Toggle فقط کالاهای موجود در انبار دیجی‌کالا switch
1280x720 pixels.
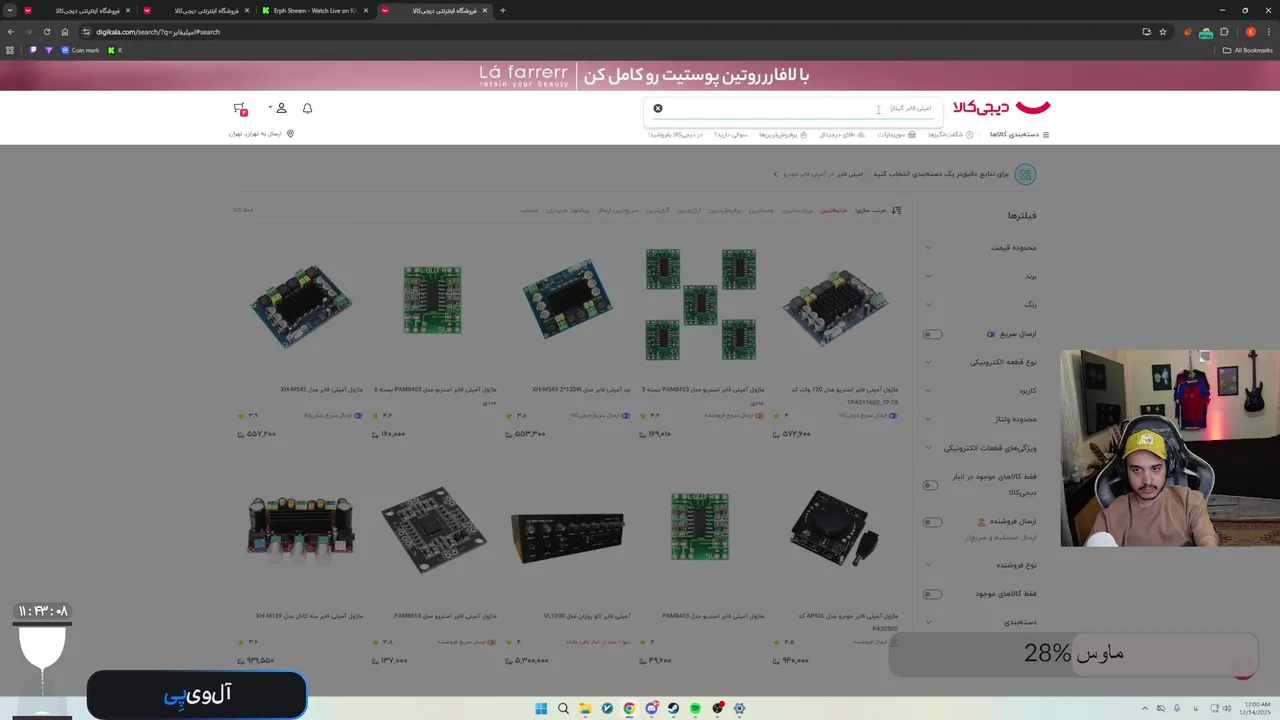pos(931,485)
